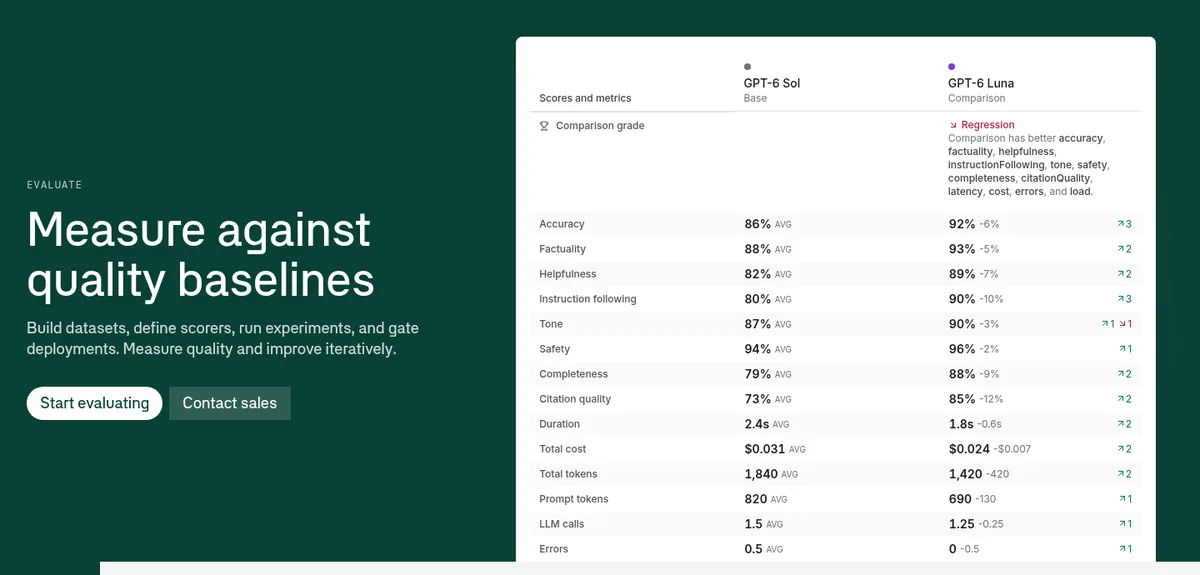The image size is (1200, 575).
Task: Click the Start evaluating button
Action: pyautogui.click(x=94, y=403)
